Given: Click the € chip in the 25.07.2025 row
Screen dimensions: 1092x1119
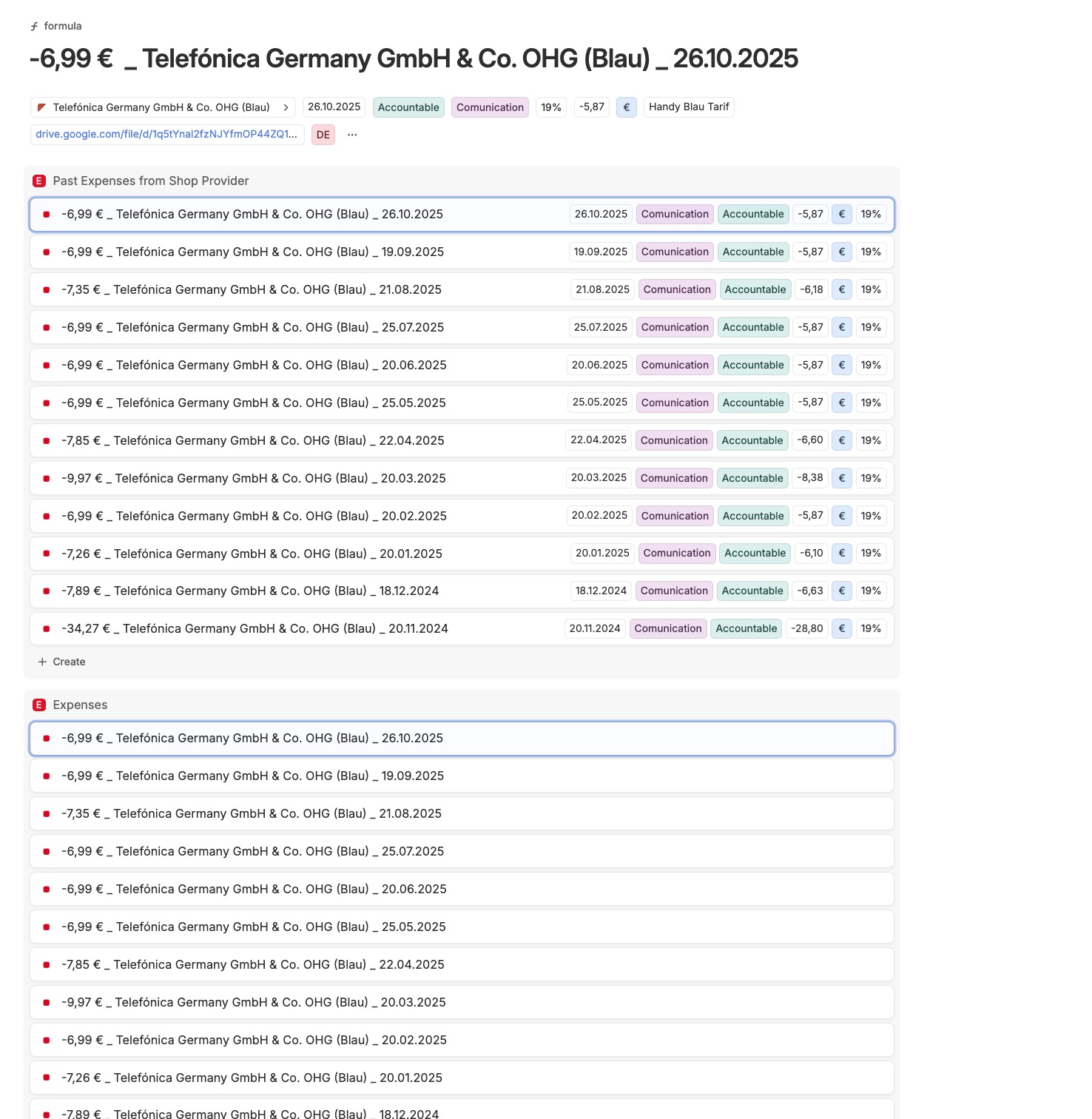Looking at the screenshot, I should click(842, 328).
